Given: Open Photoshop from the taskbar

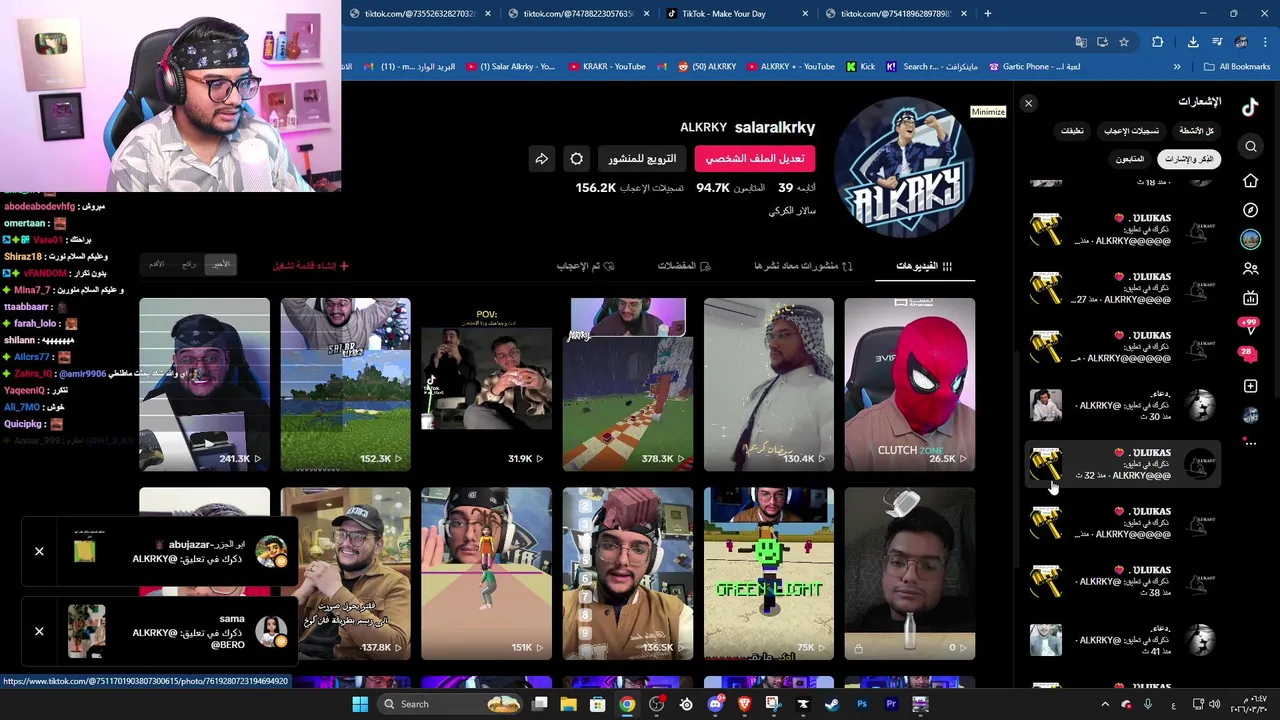Looking at the screenshot, I should (x=862, y=704).
